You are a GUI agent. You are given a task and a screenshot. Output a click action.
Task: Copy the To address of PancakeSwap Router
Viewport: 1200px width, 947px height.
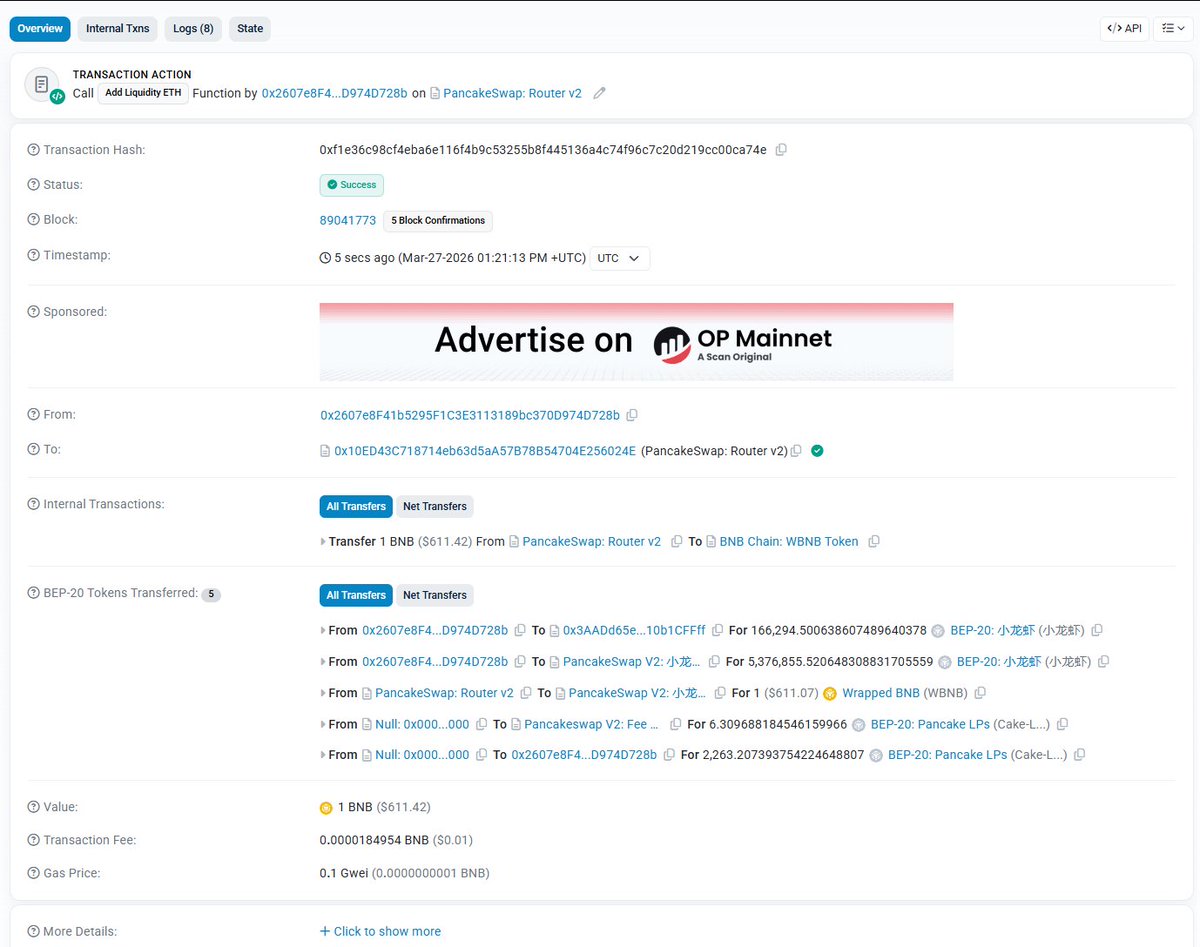796,451
